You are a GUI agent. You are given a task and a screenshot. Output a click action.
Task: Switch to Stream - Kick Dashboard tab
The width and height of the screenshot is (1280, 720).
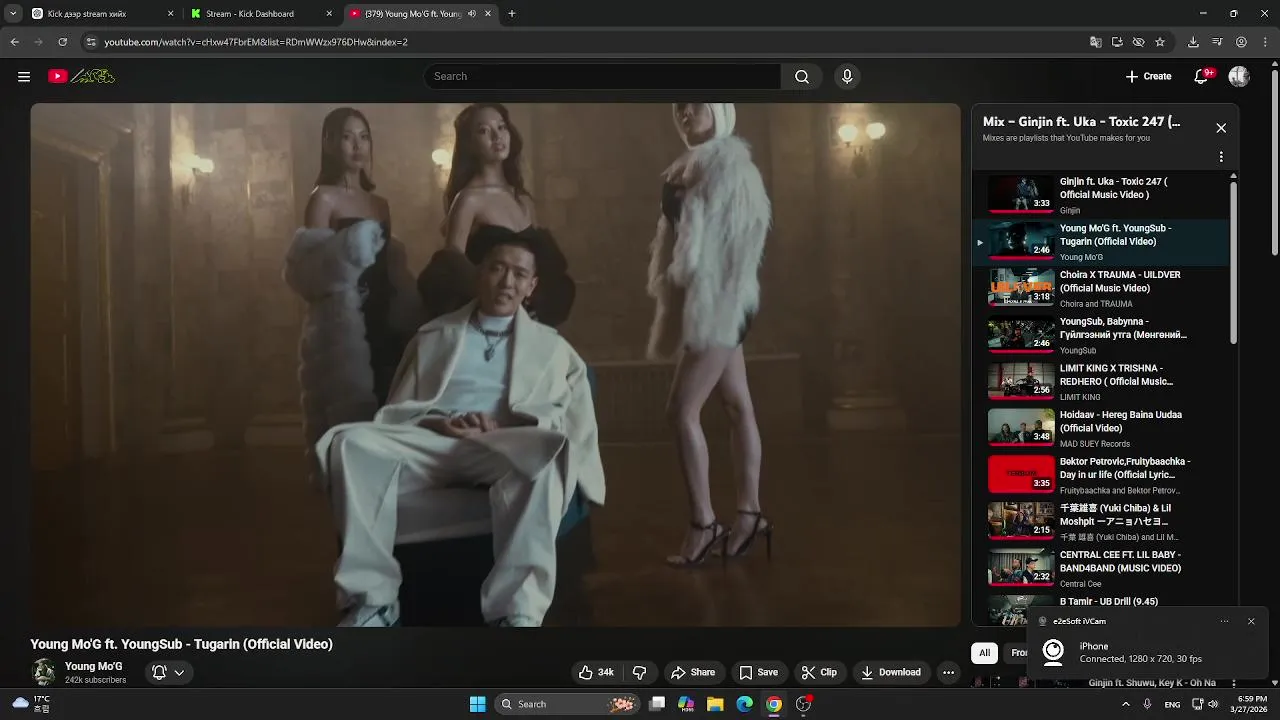(261, 14)
